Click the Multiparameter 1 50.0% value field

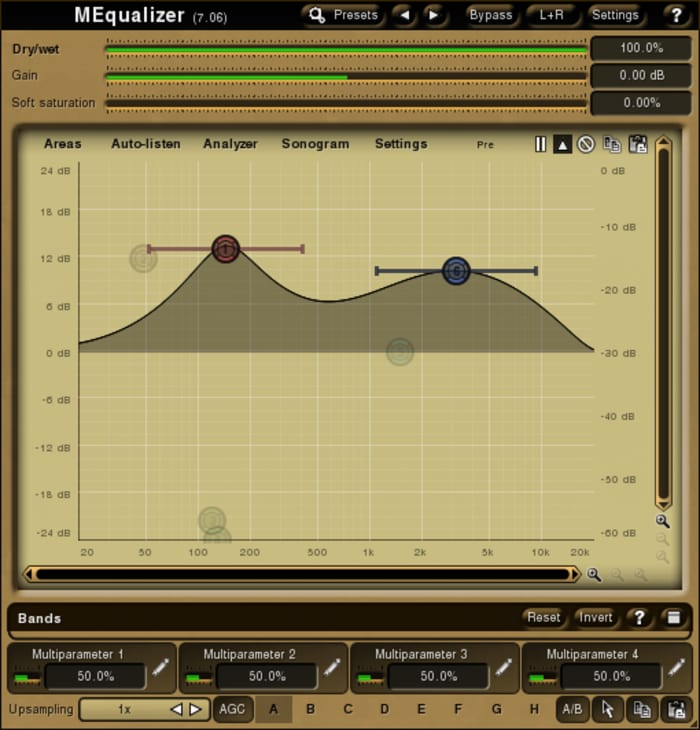point(95,676)
